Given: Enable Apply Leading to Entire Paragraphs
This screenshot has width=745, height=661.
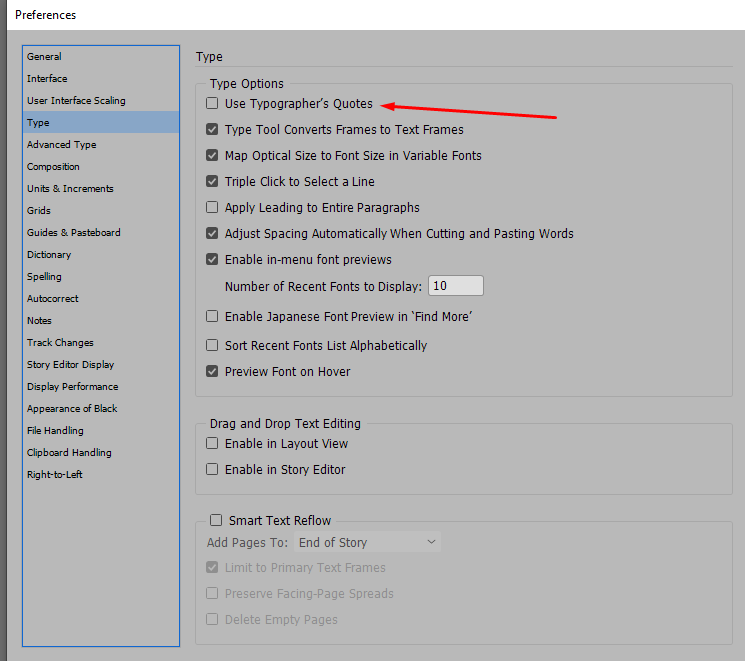Looking at the screenshot, I should [212, 208].
